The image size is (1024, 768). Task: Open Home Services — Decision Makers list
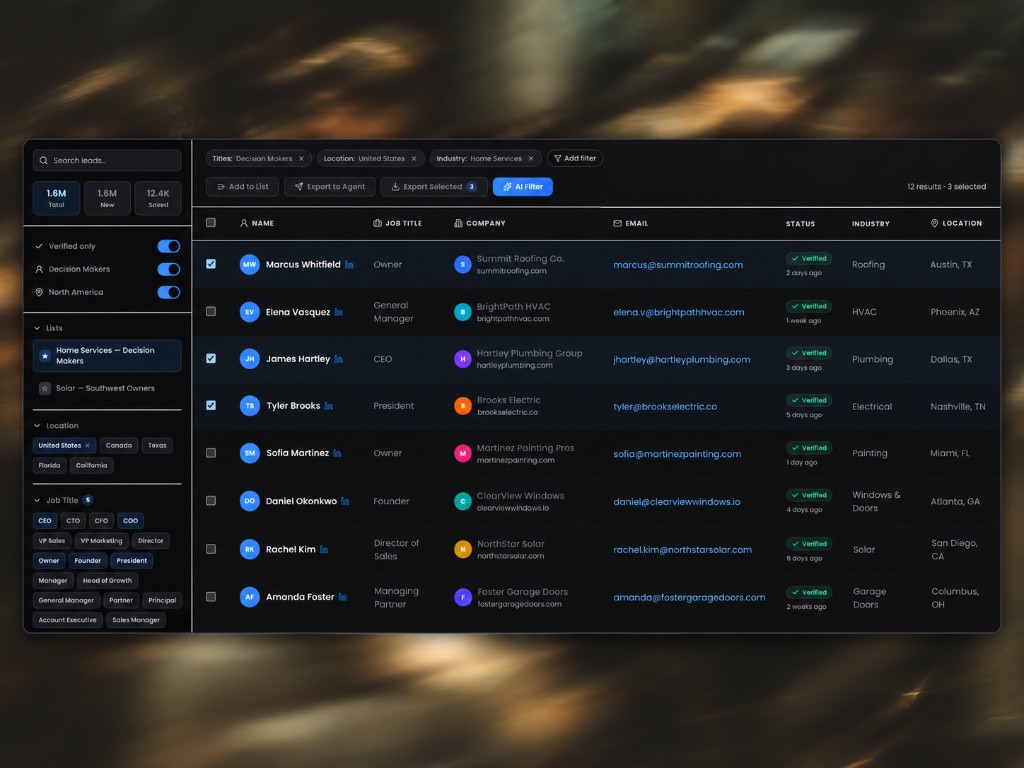click(x=107, y=356)
